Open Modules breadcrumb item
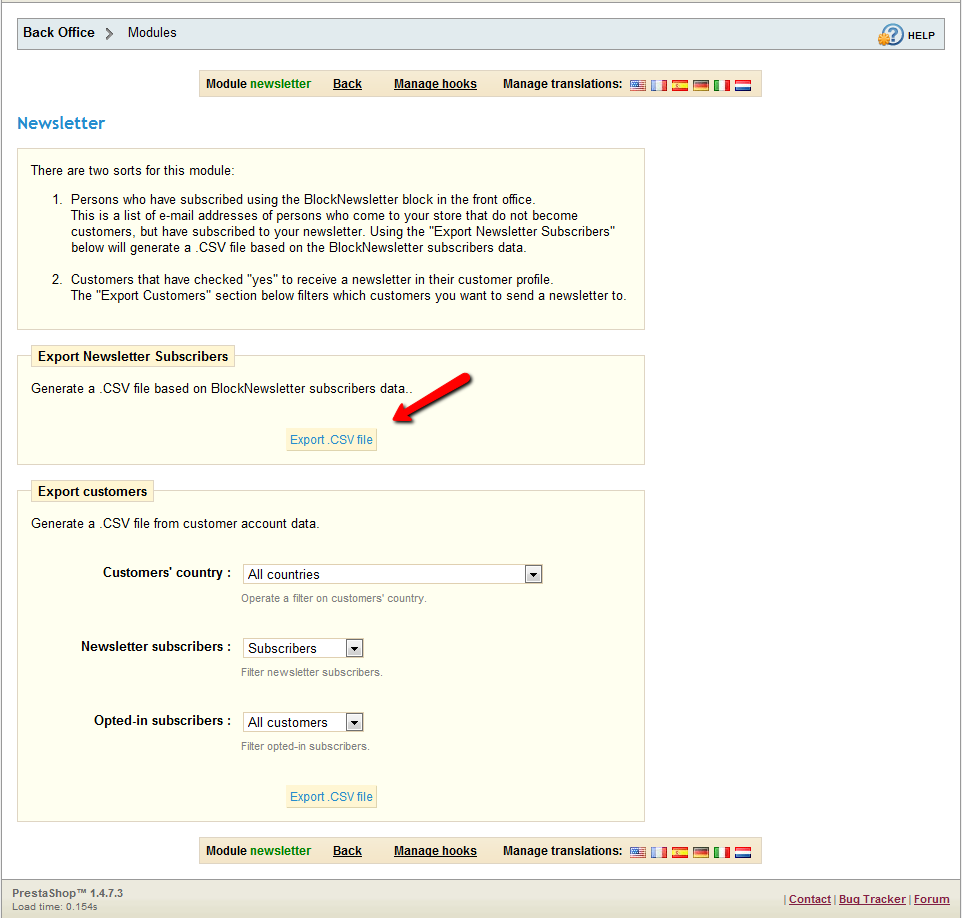Screen dimensions: 962x918 (152, 33)
